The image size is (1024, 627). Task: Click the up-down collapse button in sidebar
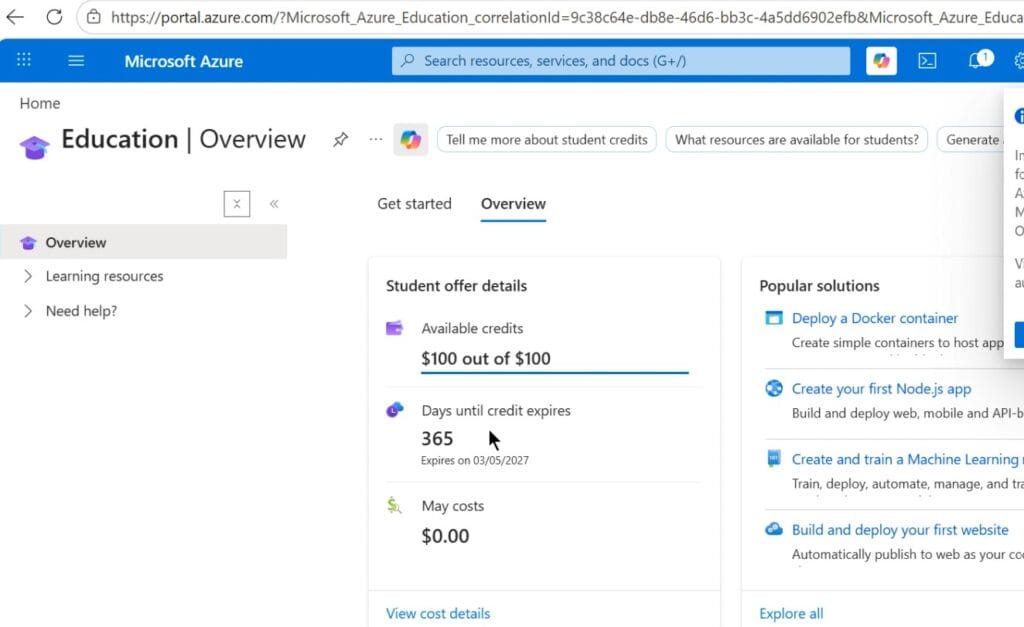tap(237, 204)
